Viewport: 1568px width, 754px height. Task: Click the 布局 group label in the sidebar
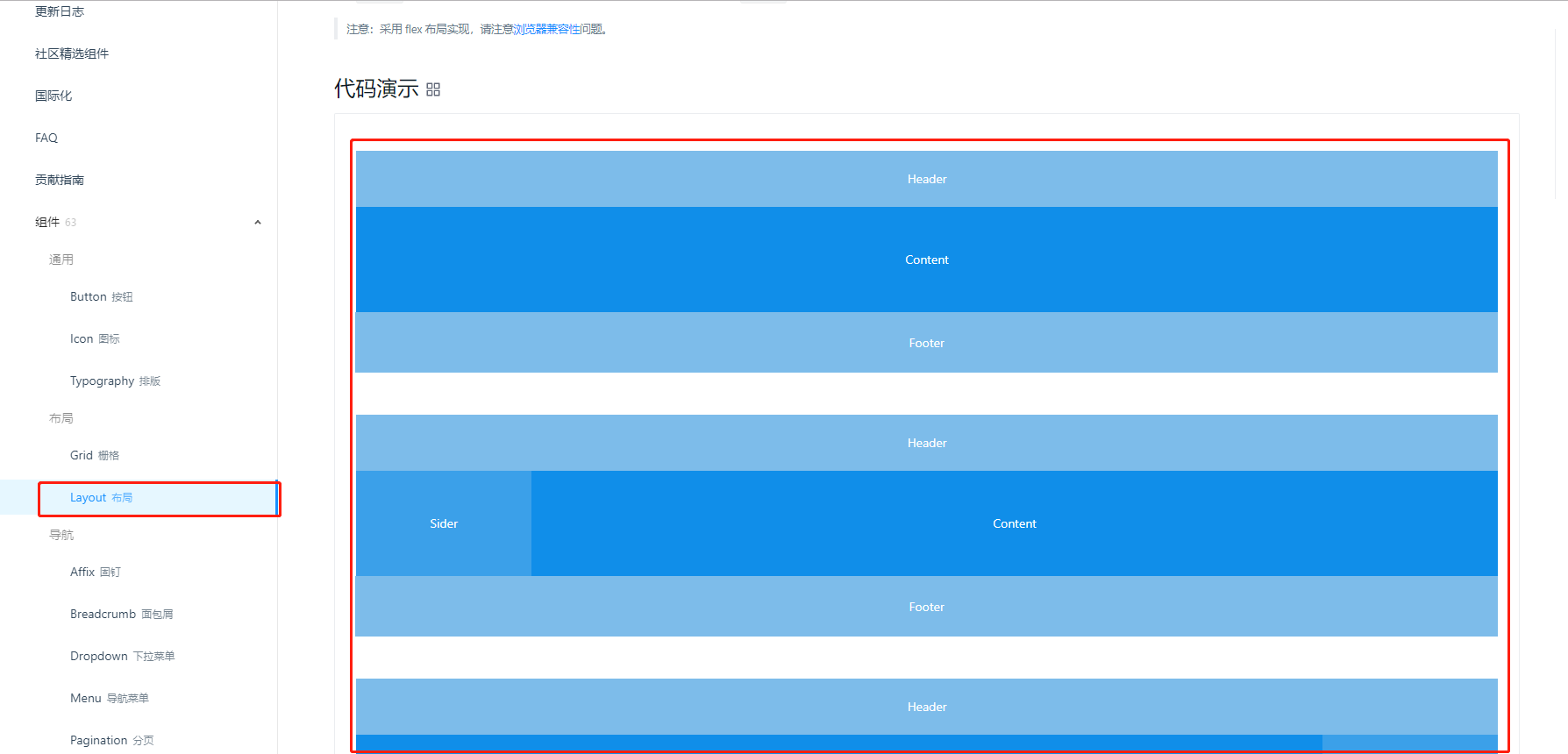click(x=61, y=418)
